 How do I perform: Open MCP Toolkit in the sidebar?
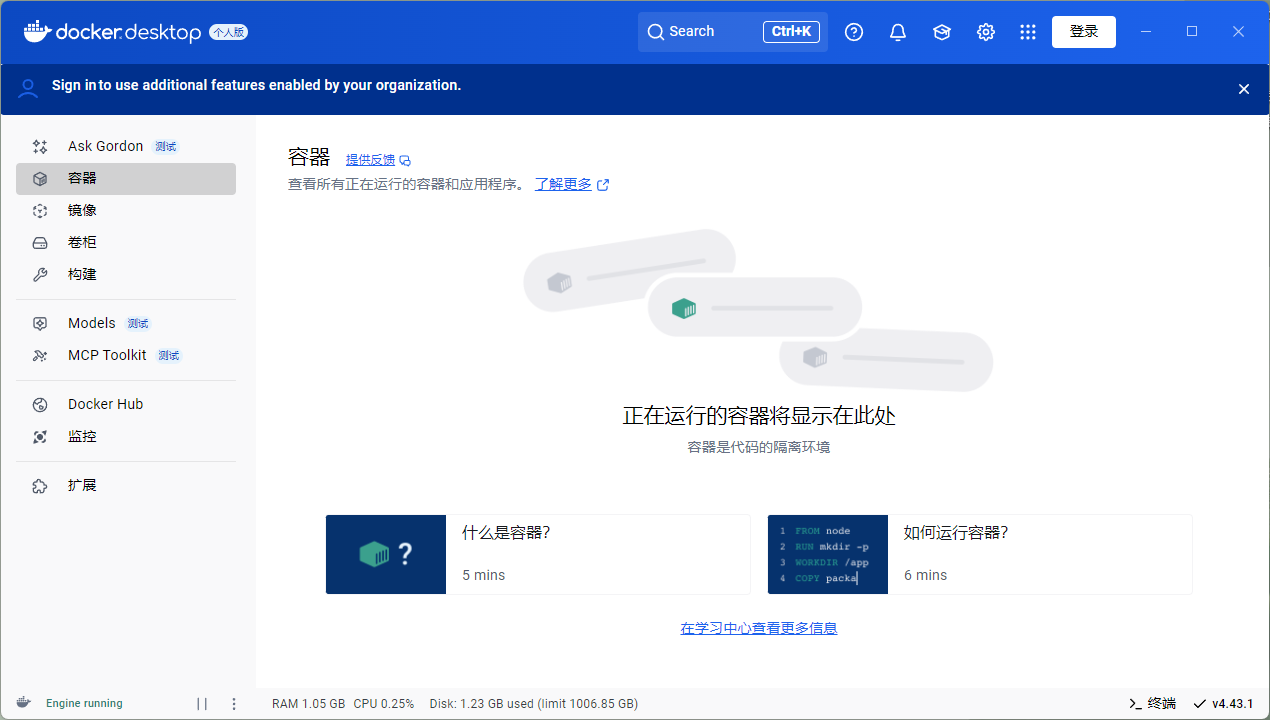pyautogui.click(x=107, y=355)
